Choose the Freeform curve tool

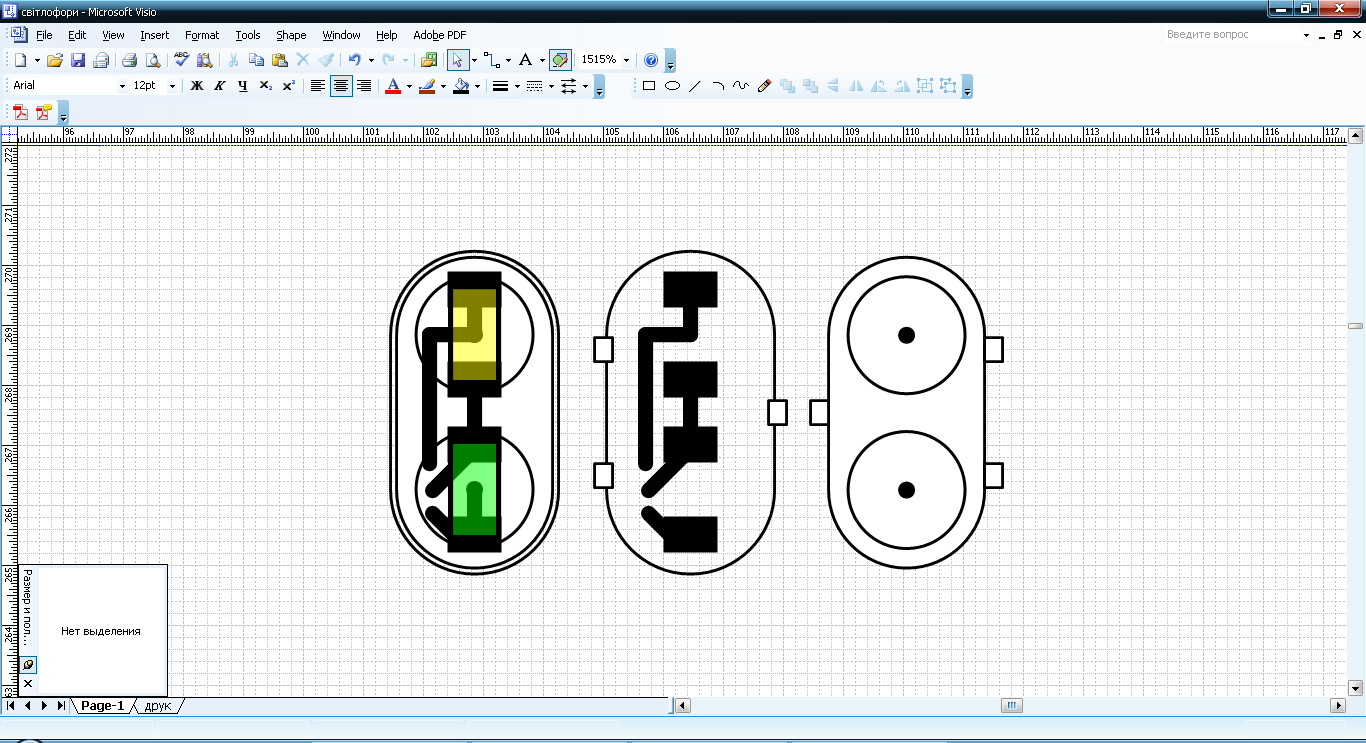pos(741,86)
